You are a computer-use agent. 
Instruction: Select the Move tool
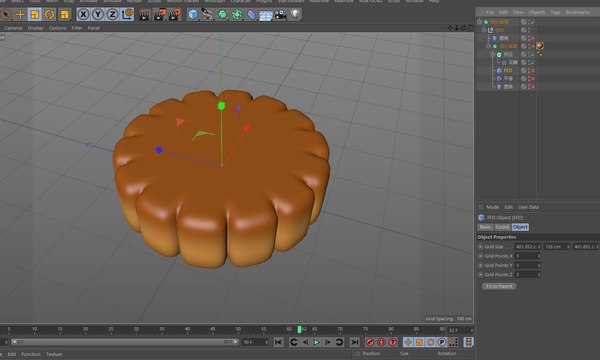(20, 15)
